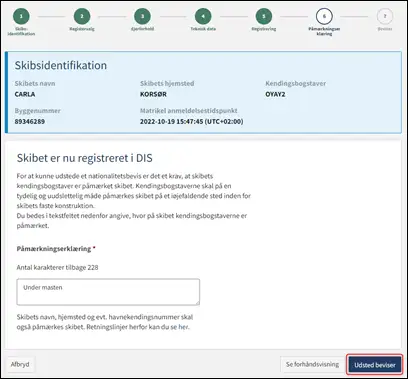Open step 4 Teknisk data
This screenshot has height=379, width=408.
click(x=203, y=16)
